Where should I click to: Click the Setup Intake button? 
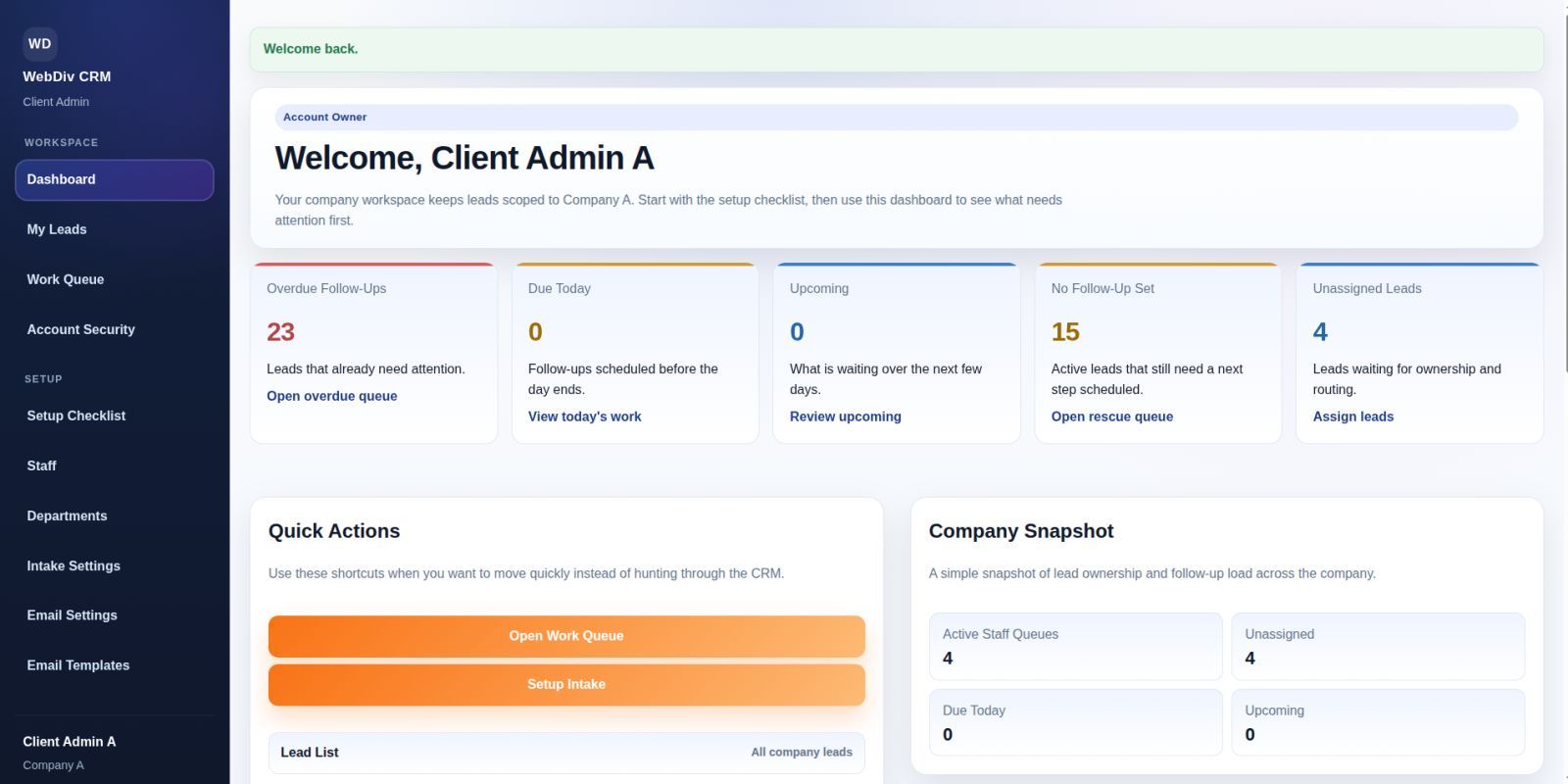(566, 685)
